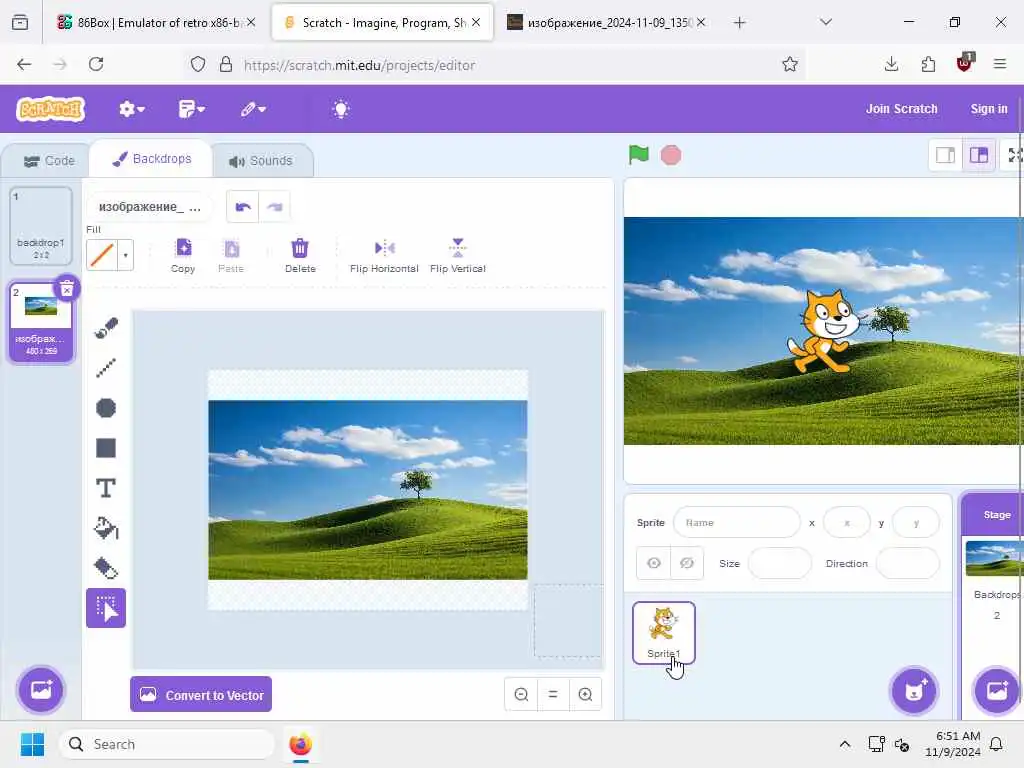Click the Copy icon

[x=183, y=256]
